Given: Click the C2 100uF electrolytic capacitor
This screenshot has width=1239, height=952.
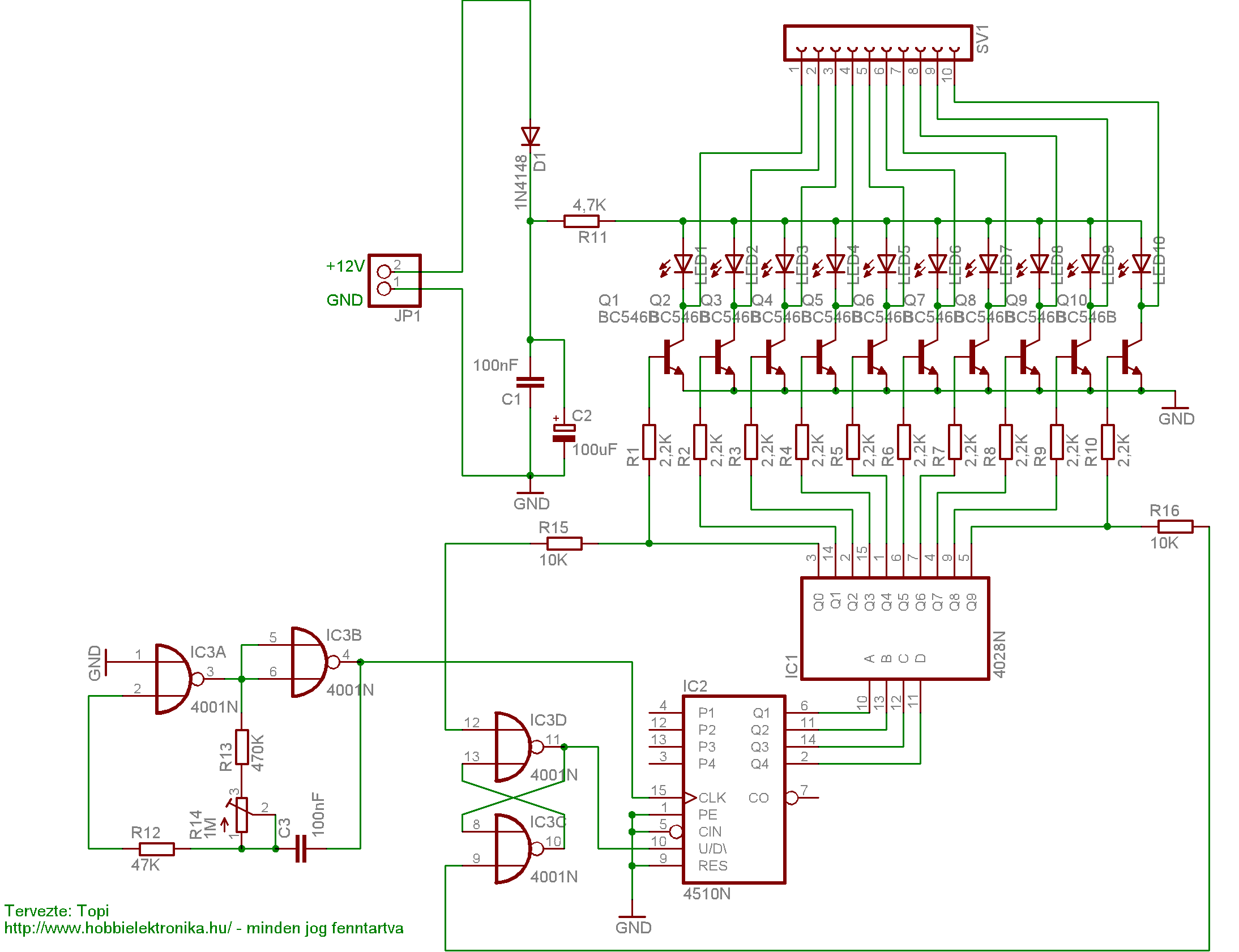Looking at the screenshot, I should point(564,433).
